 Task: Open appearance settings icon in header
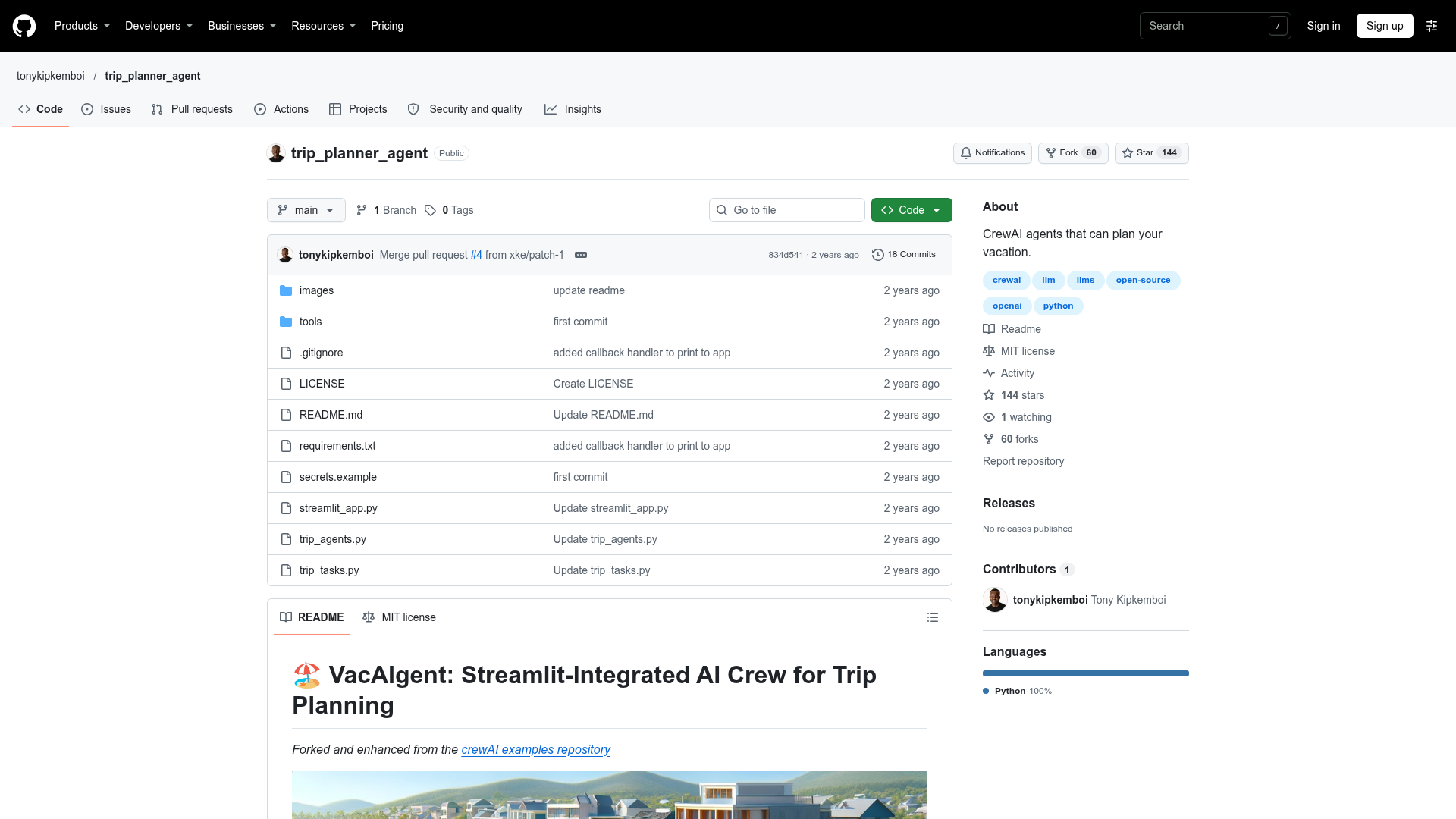tap(1432, 26)
